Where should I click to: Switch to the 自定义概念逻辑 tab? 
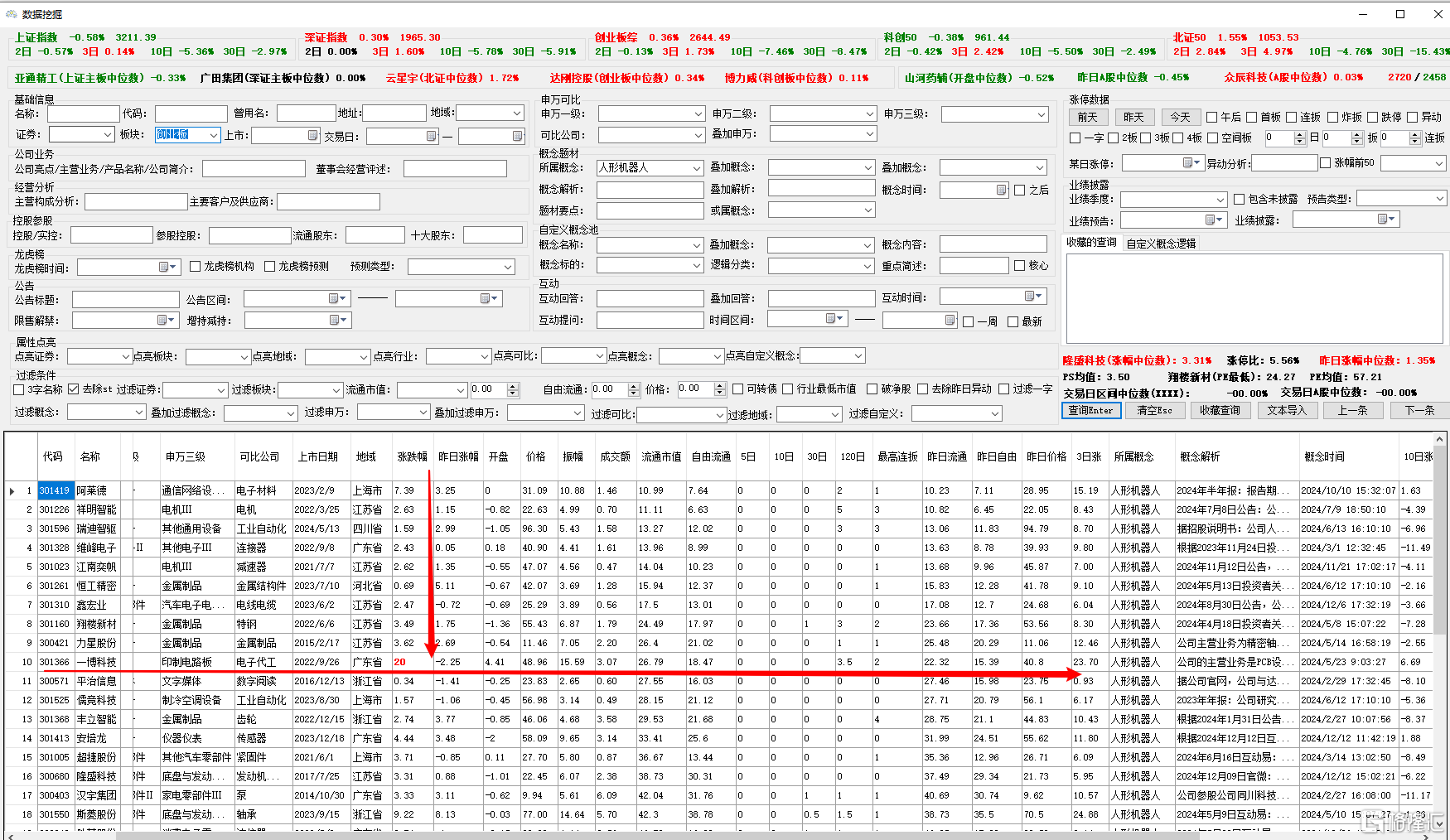click(1161, 244)
